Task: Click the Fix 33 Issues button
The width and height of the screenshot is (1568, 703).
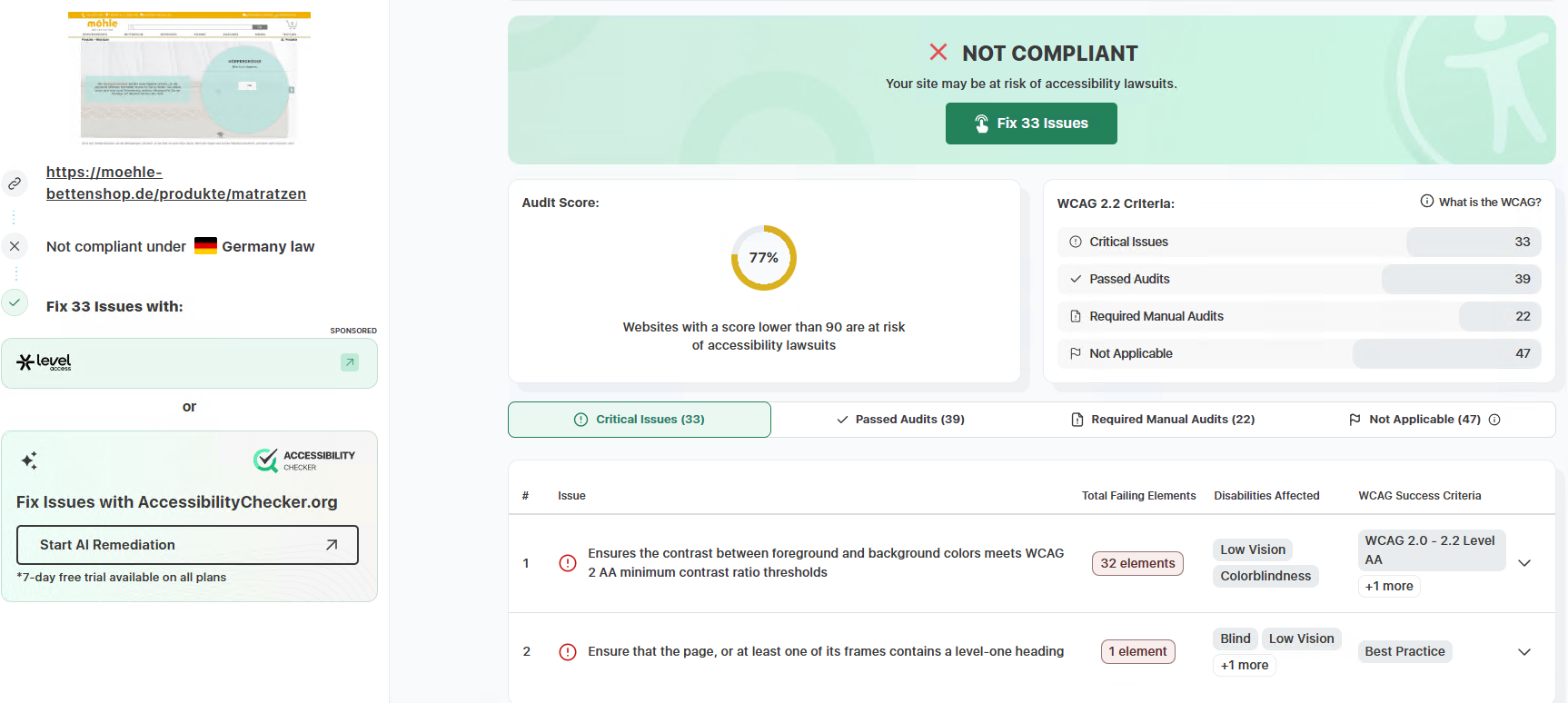Action: click(1031, 124)
